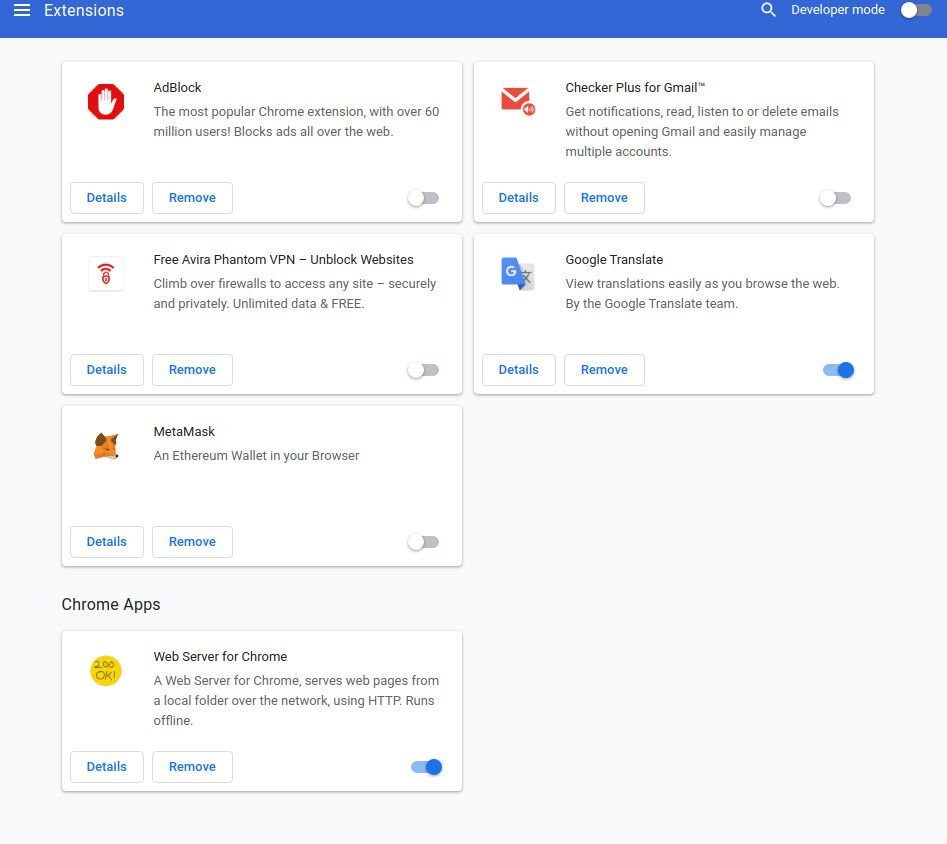Image resolution: width=947 pixels, height=844 pixels.
Task: Click the Web Server 200 OK icon
Action: (106, 671)
